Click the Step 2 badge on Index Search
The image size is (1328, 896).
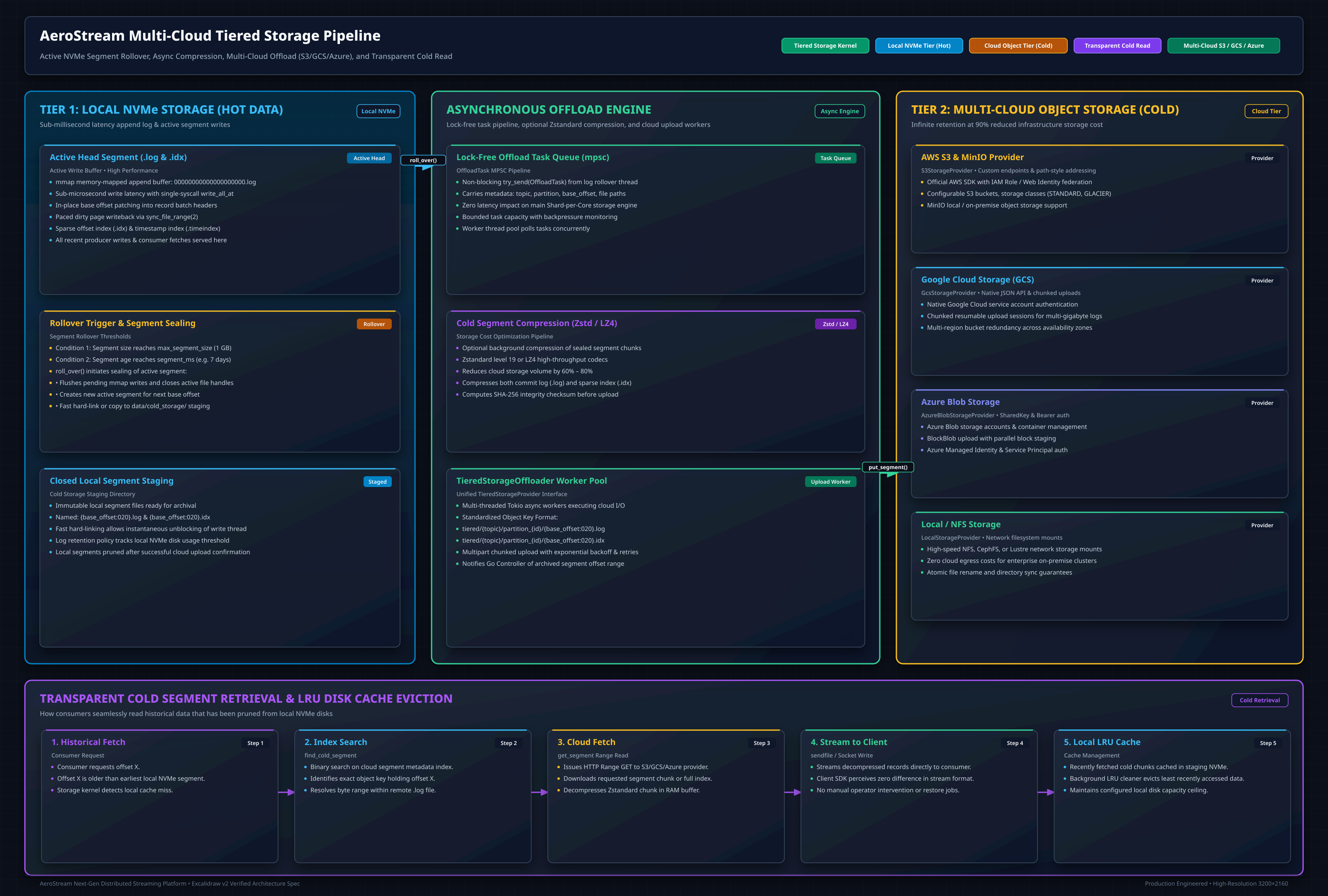pyautogui.click(x=508, y=743)
